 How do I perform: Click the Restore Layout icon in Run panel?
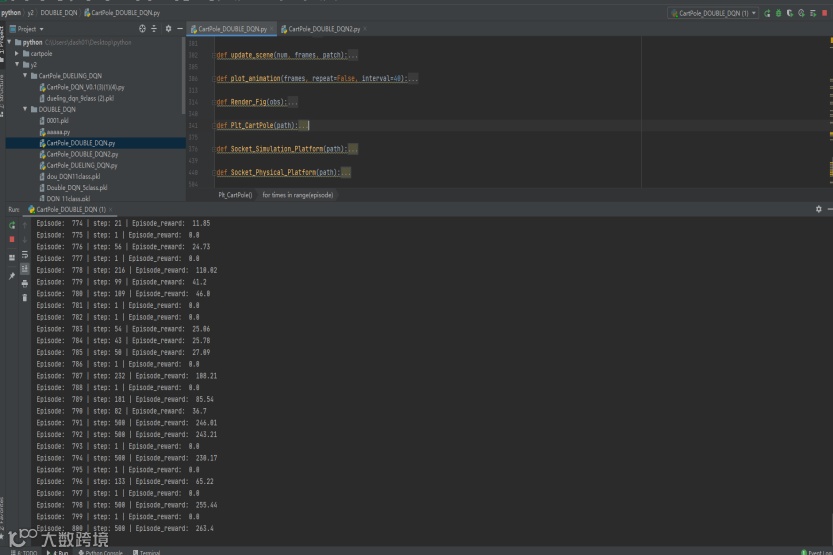click(x=12, y=258)
